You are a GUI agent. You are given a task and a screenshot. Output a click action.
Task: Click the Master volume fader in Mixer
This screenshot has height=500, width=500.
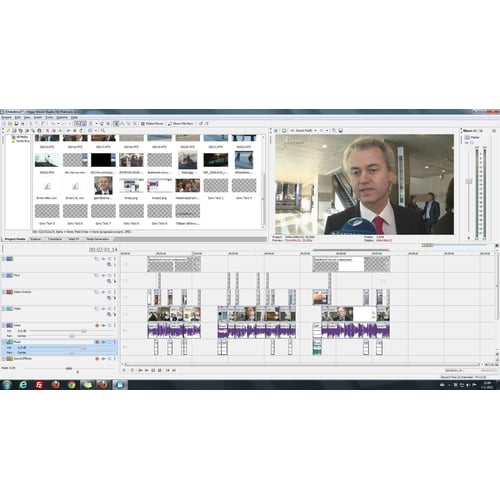tap(469, 181)
